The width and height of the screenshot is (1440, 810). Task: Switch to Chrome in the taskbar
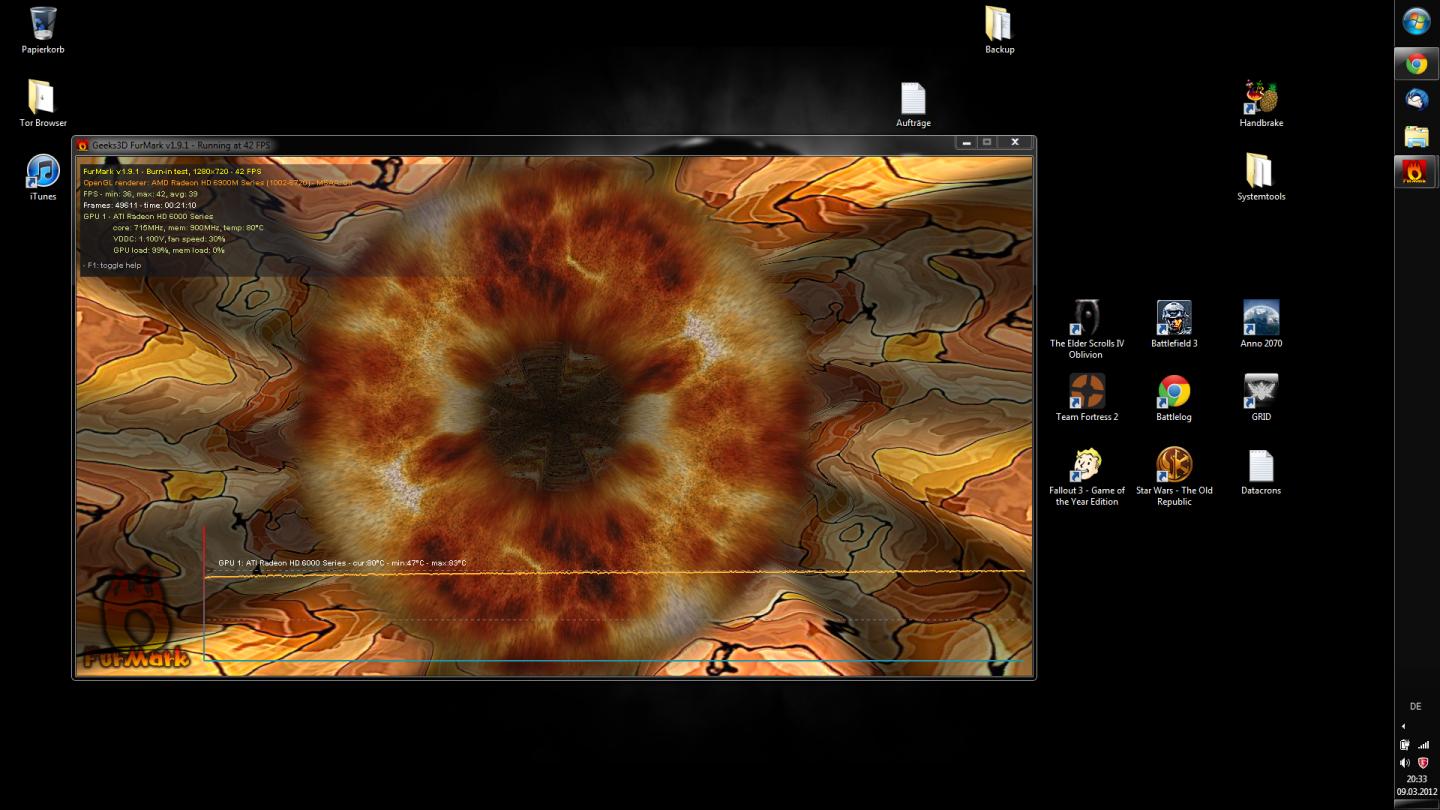1416,64
